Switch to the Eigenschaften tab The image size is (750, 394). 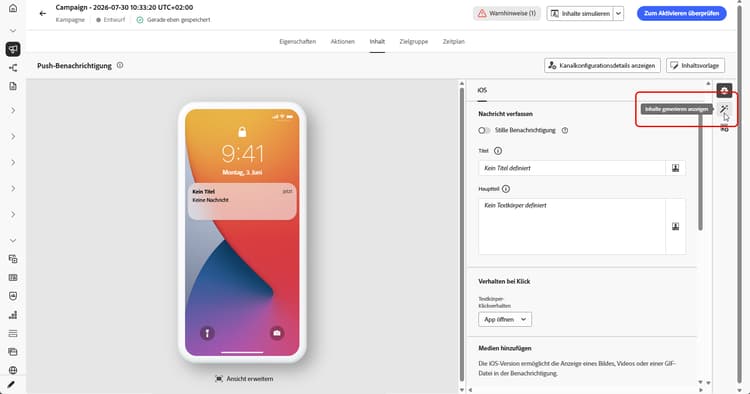coord(298,42)
